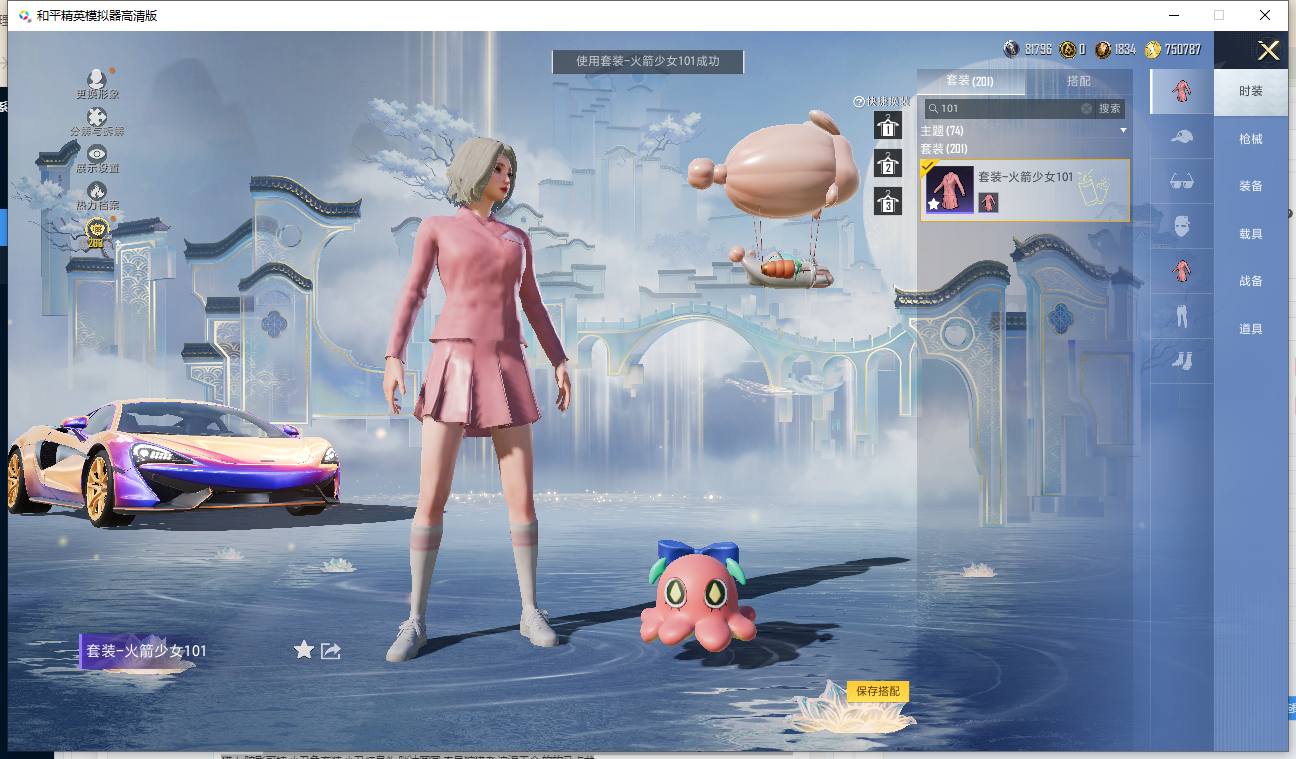
Task: Open the 装备 menu tab
Action: (1251, 186)
